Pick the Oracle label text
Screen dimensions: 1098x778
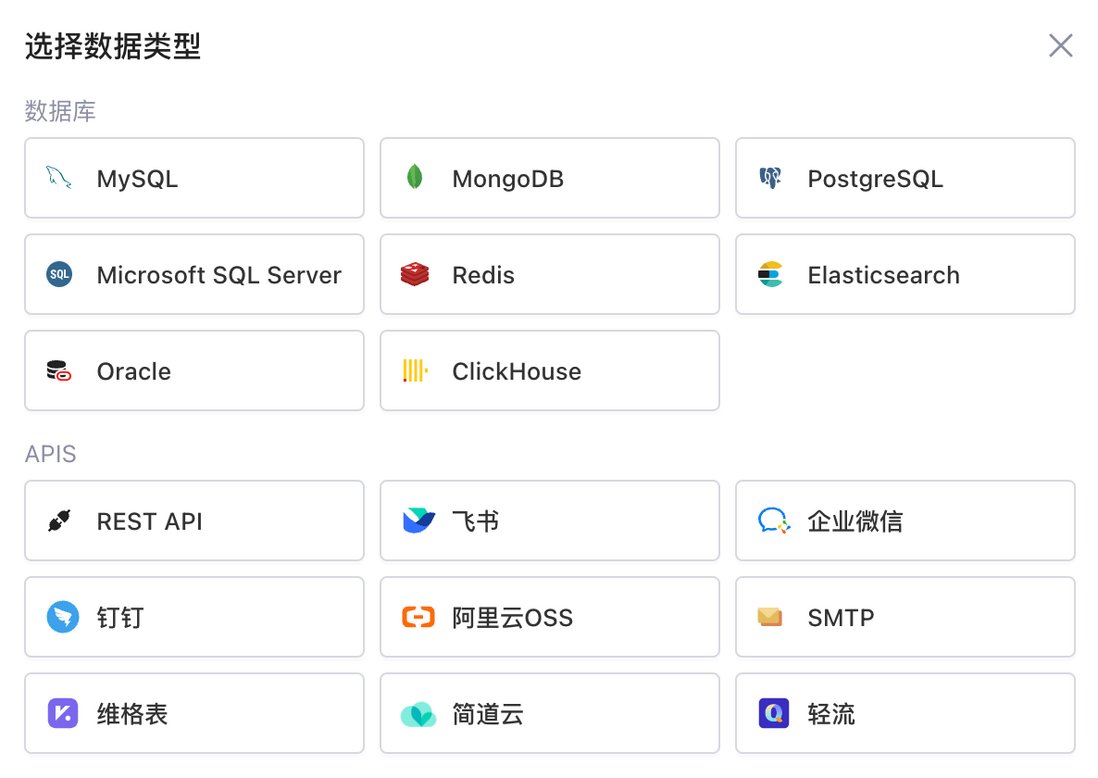tap(134, 371)
